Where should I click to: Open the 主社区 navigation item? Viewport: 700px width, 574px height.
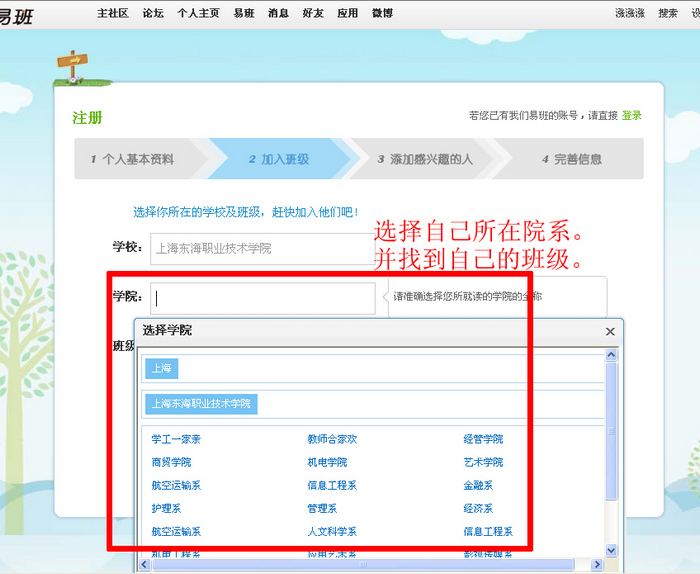113,13
